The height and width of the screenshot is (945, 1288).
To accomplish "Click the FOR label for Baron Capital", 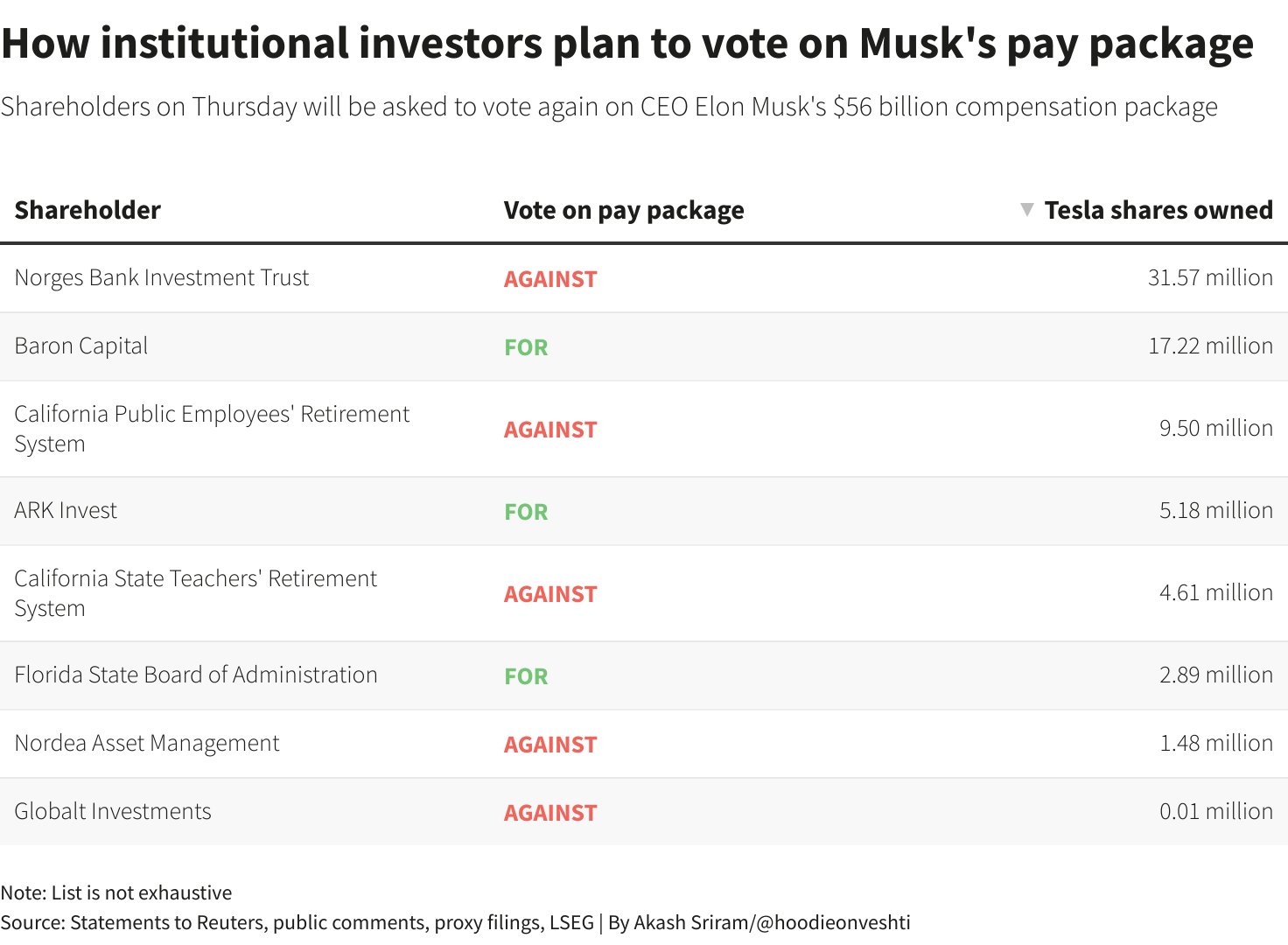I will pyautogui.click(x=526, y=347).
